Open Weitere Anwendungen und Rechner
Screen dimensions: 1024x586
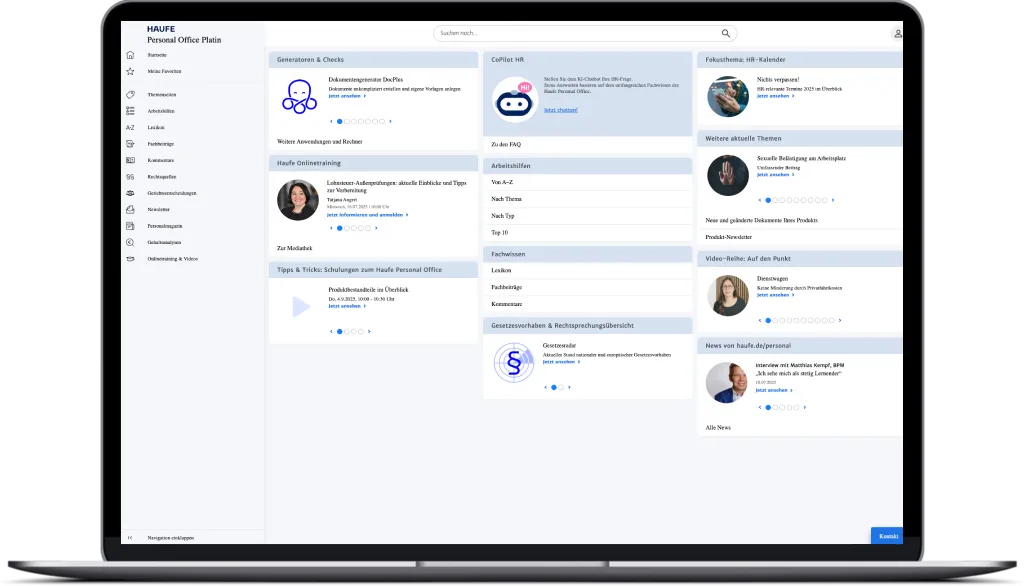tap(319, 142)
